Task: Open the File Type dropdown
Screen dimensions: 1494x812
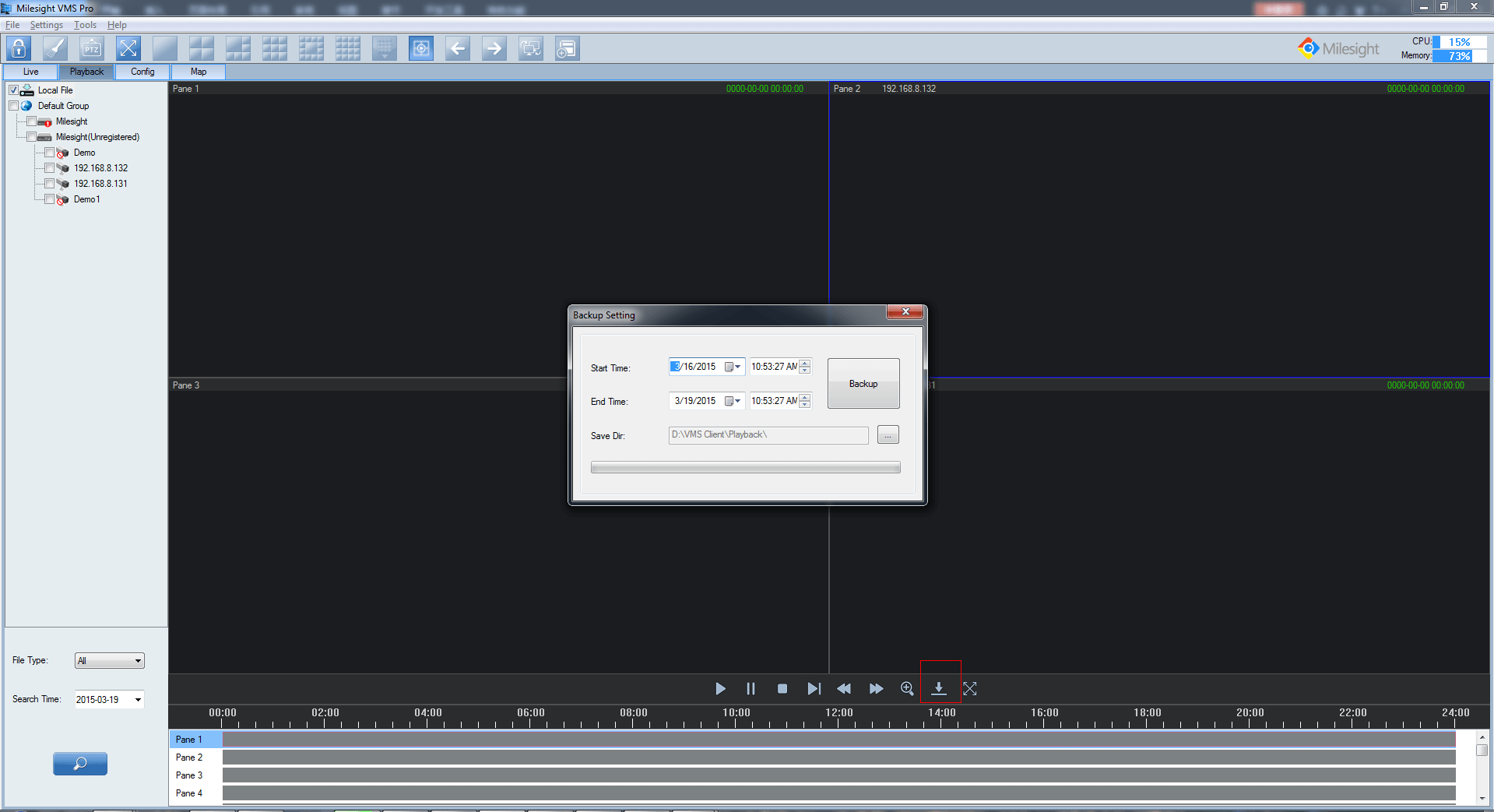Action: [110, 661]
